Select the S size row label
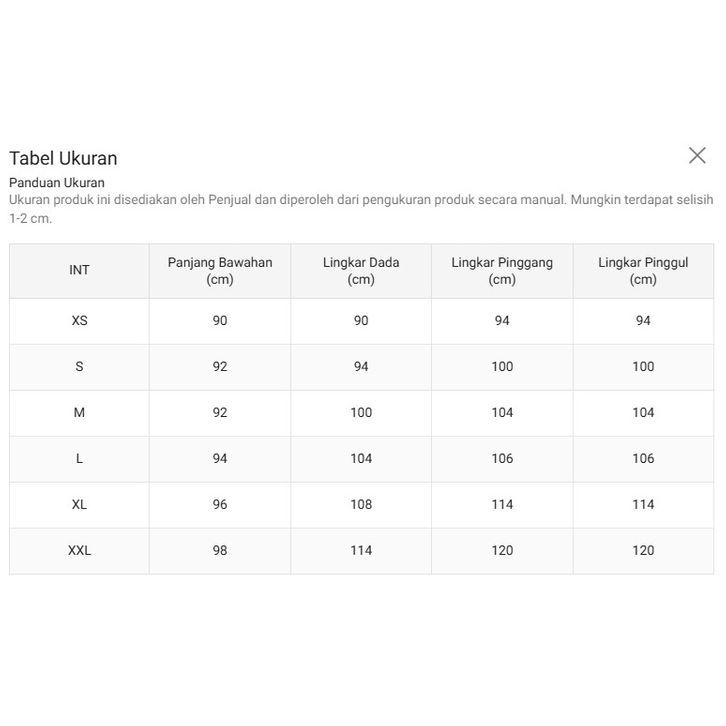 pos(79,367)
